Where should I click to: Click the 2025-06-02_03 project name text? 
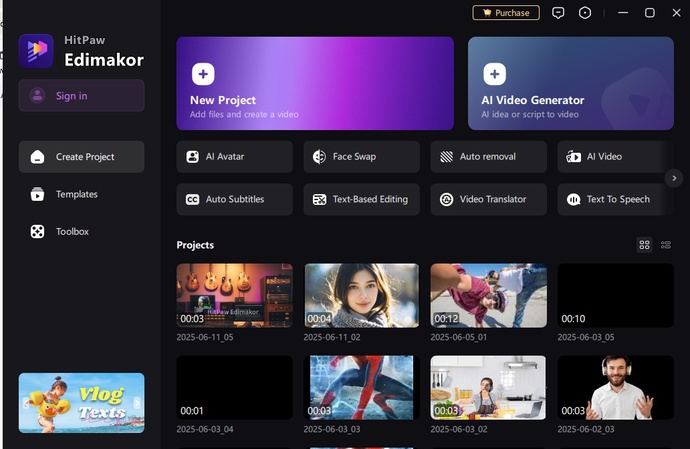click(x=586, y=429)
